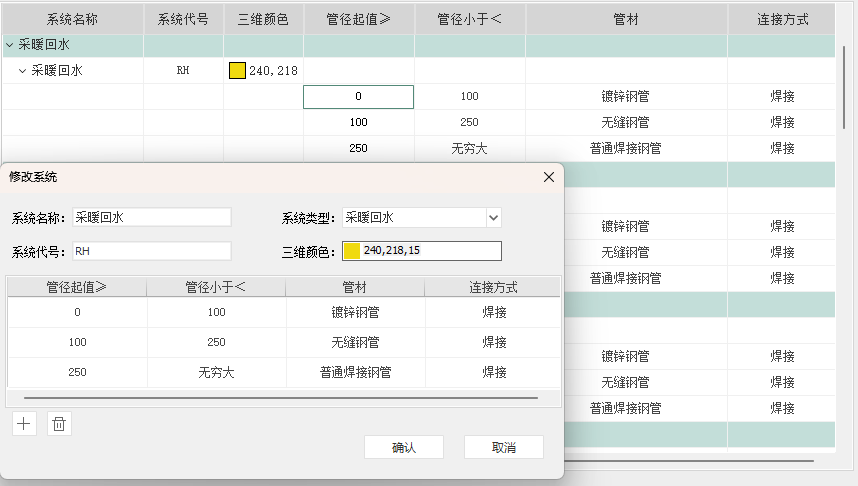Click the trash icon to delete row

pyautogui.click(x=59, y=424)
